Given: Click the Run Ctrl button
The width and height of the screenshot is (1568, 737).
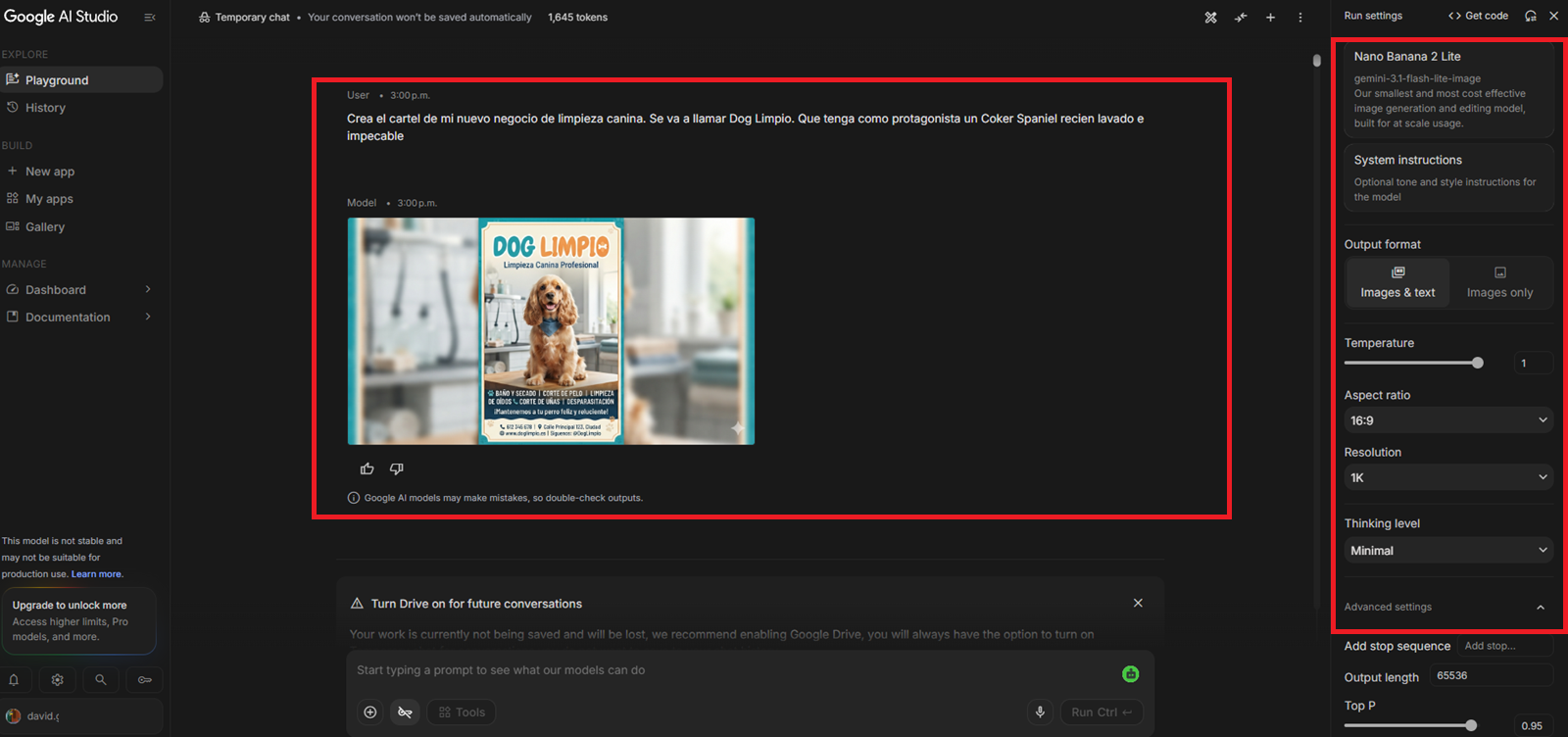Looking at the screenshot, I should click(x=1102, y=712).
